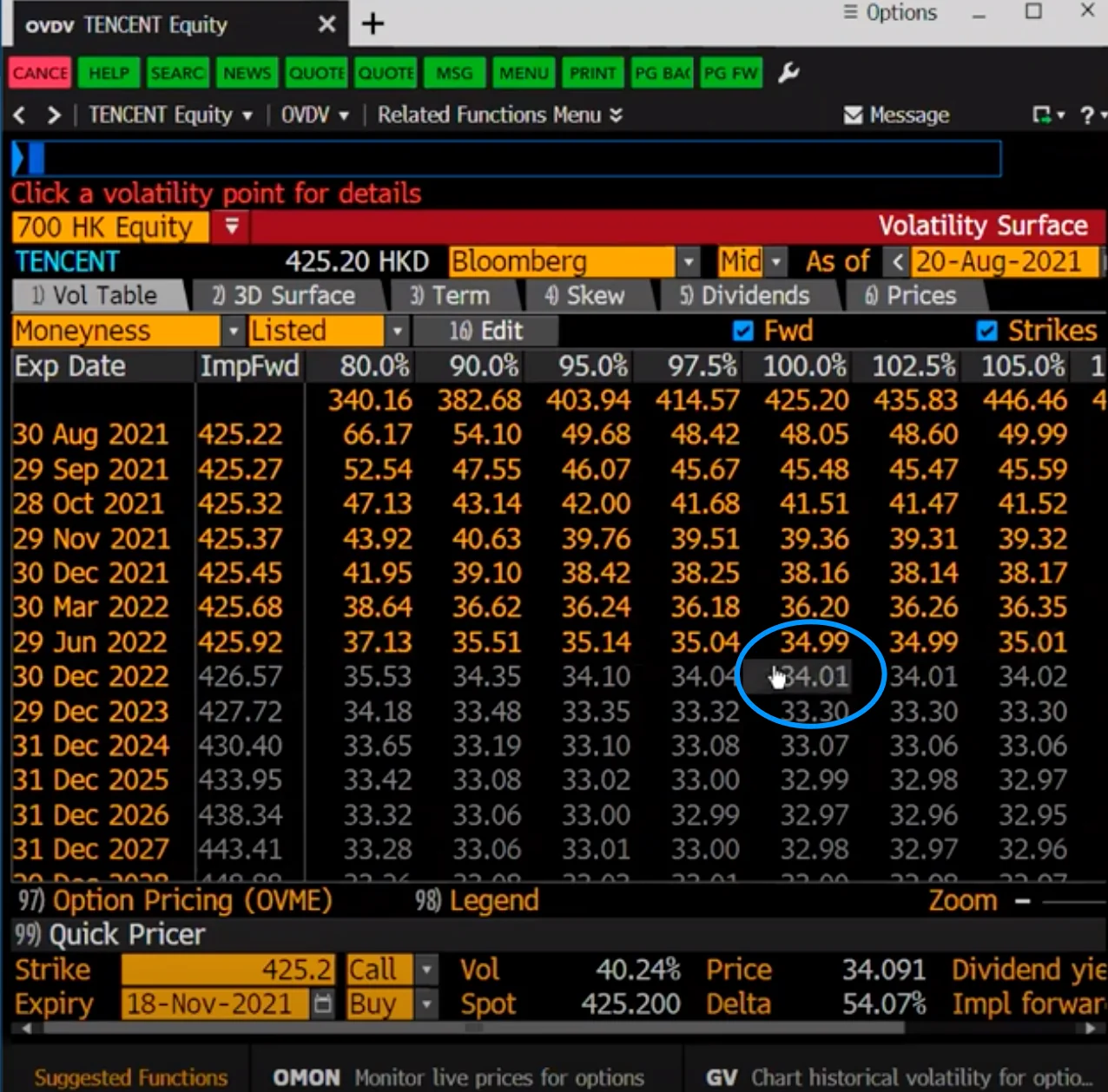Click the PG FWD key

730,73
